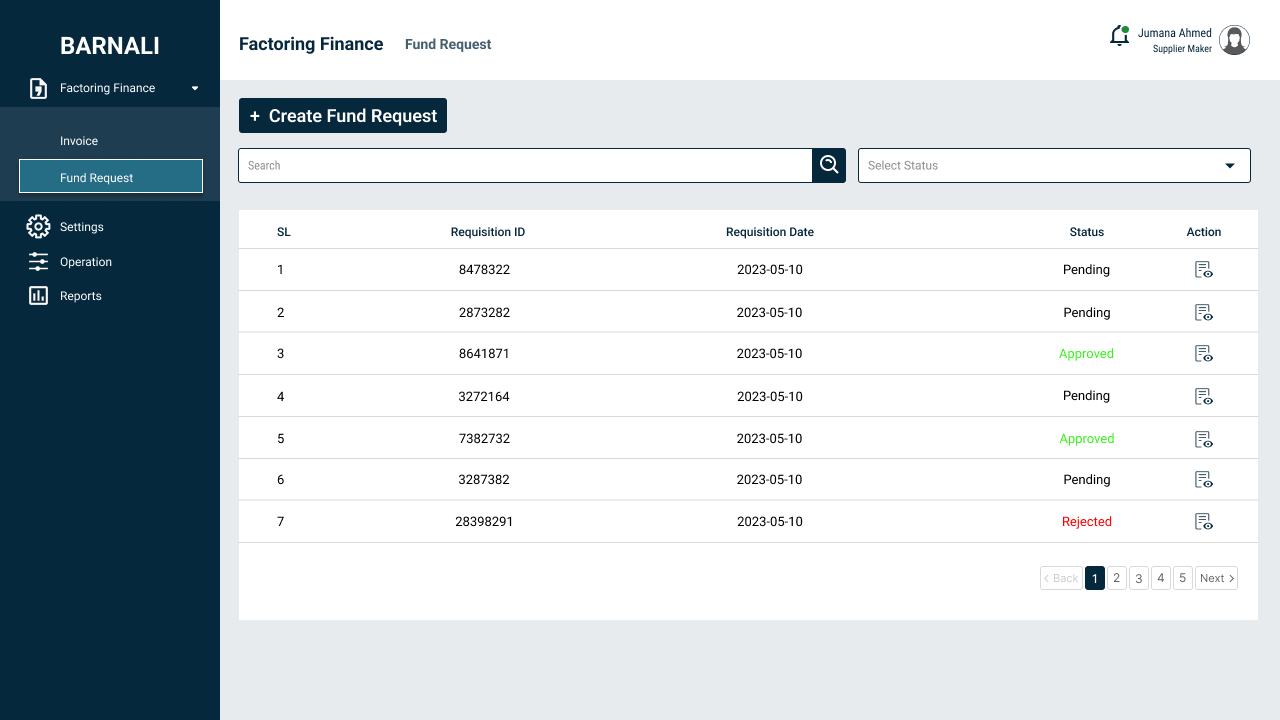Open Invoice menu item in sidebar
This screenshot has height=720, width=1280.
pyautogui.click(x=79, y=141)
